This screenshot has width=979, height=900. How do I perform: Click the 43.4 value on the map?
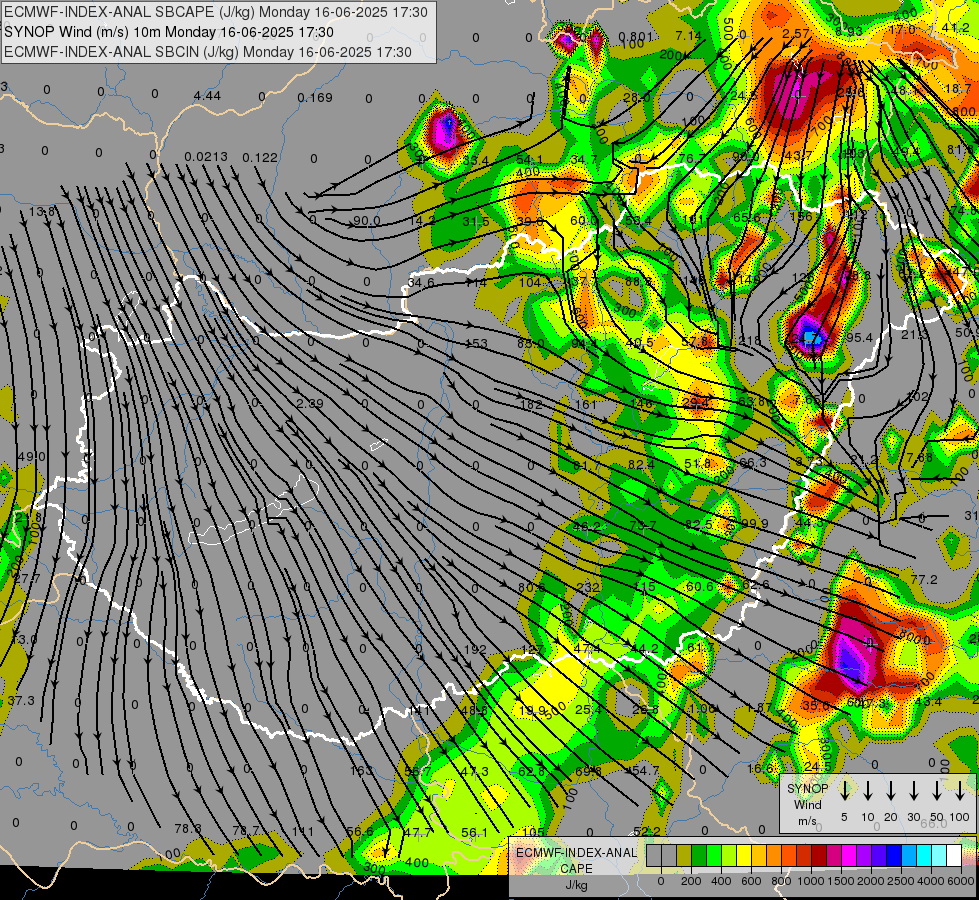pos(928,701)
